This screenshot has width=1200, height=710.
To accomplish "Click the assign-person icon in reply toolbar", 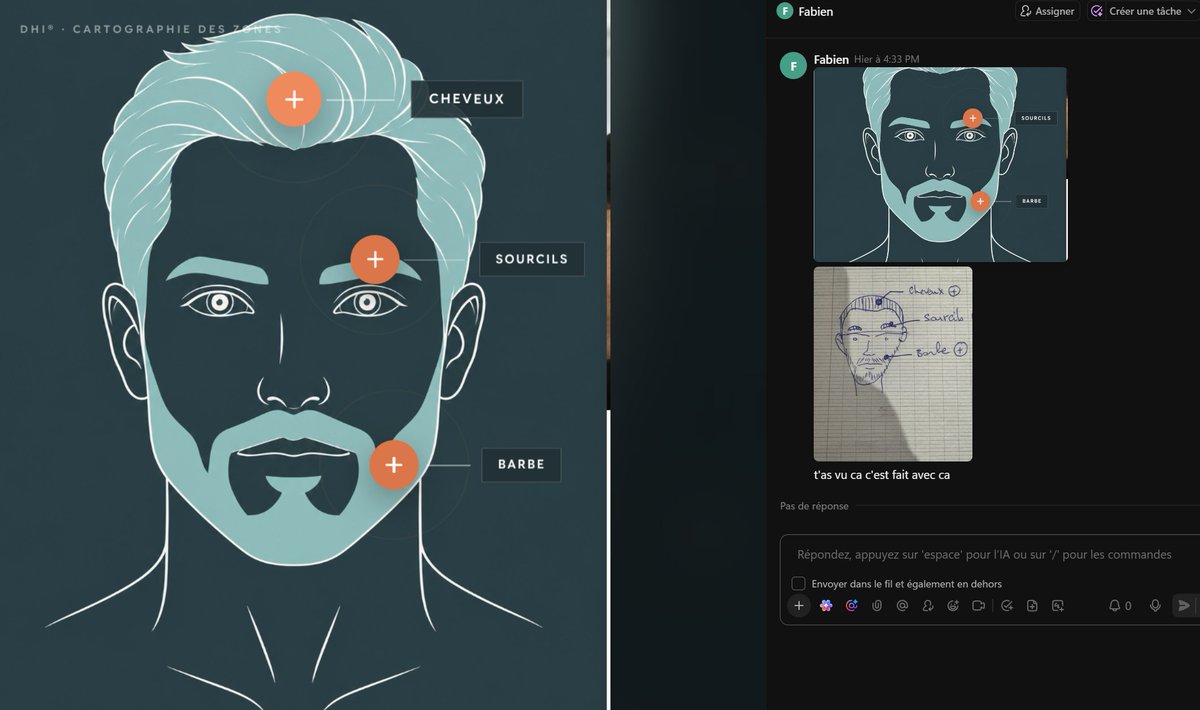I will pyautogui.click(x=928, y=605).
